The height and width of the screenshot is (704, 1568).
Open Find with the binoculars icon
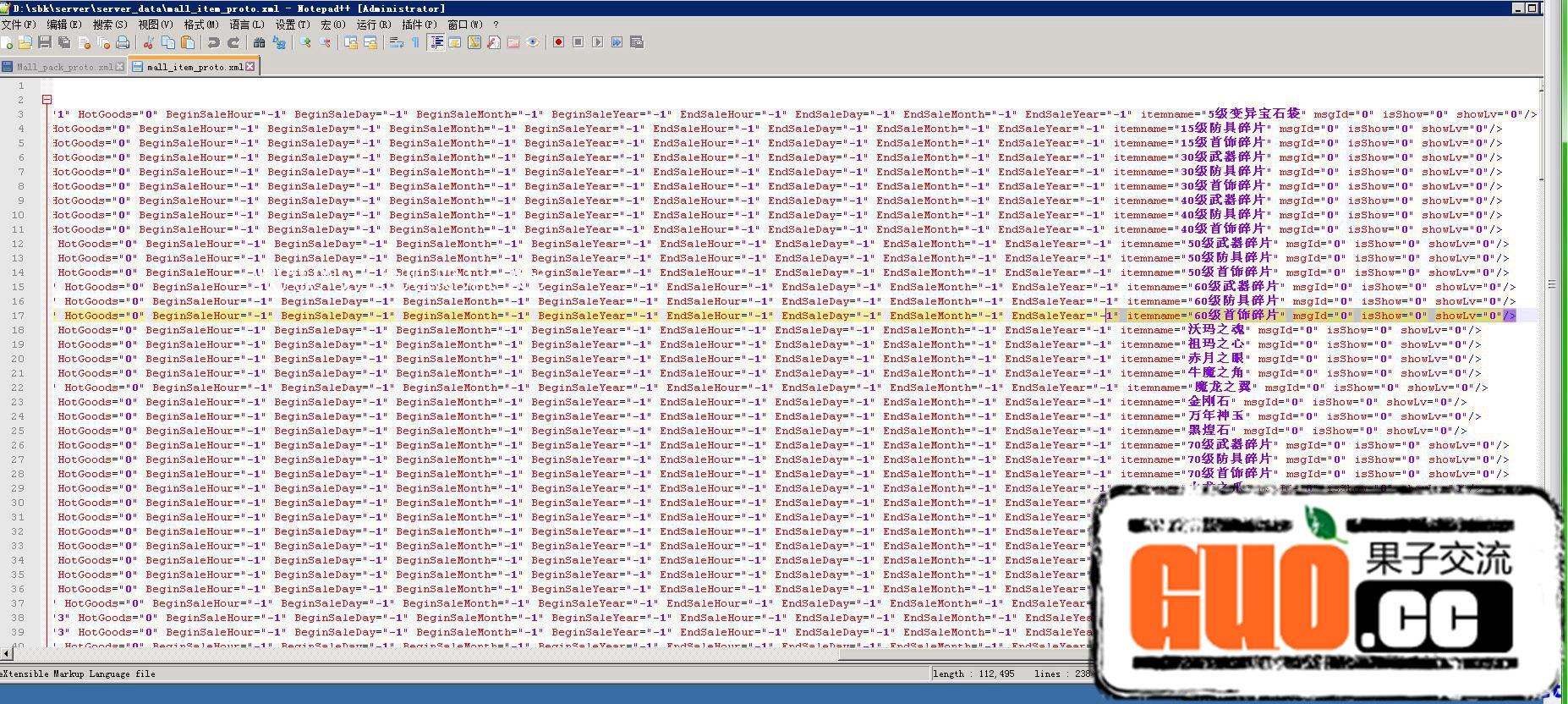pos(260,42)
